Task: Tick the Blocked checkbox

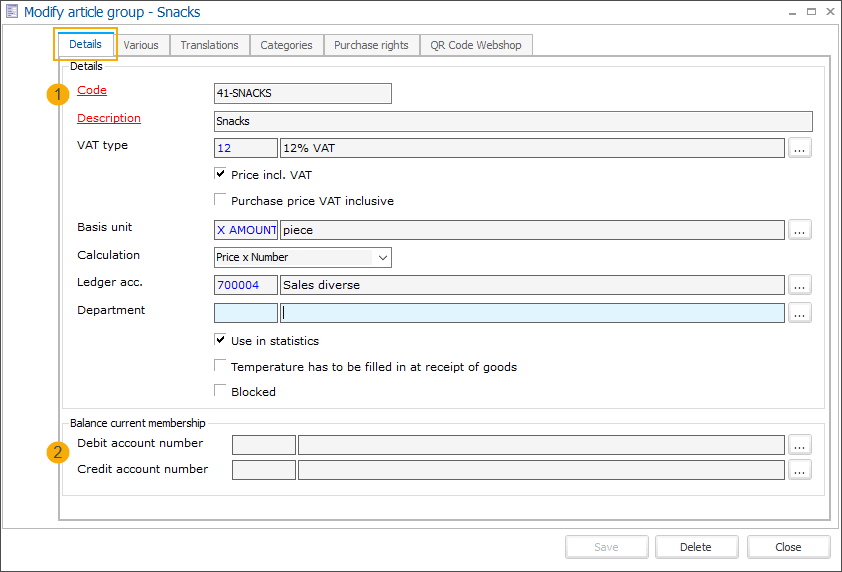Action: coord(221,391)
